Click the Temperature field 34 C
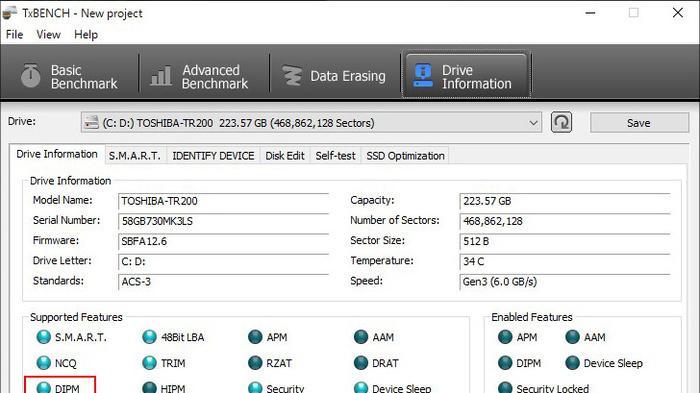The height and width of the screenshot is (393, 700). (x=565, y=261)
